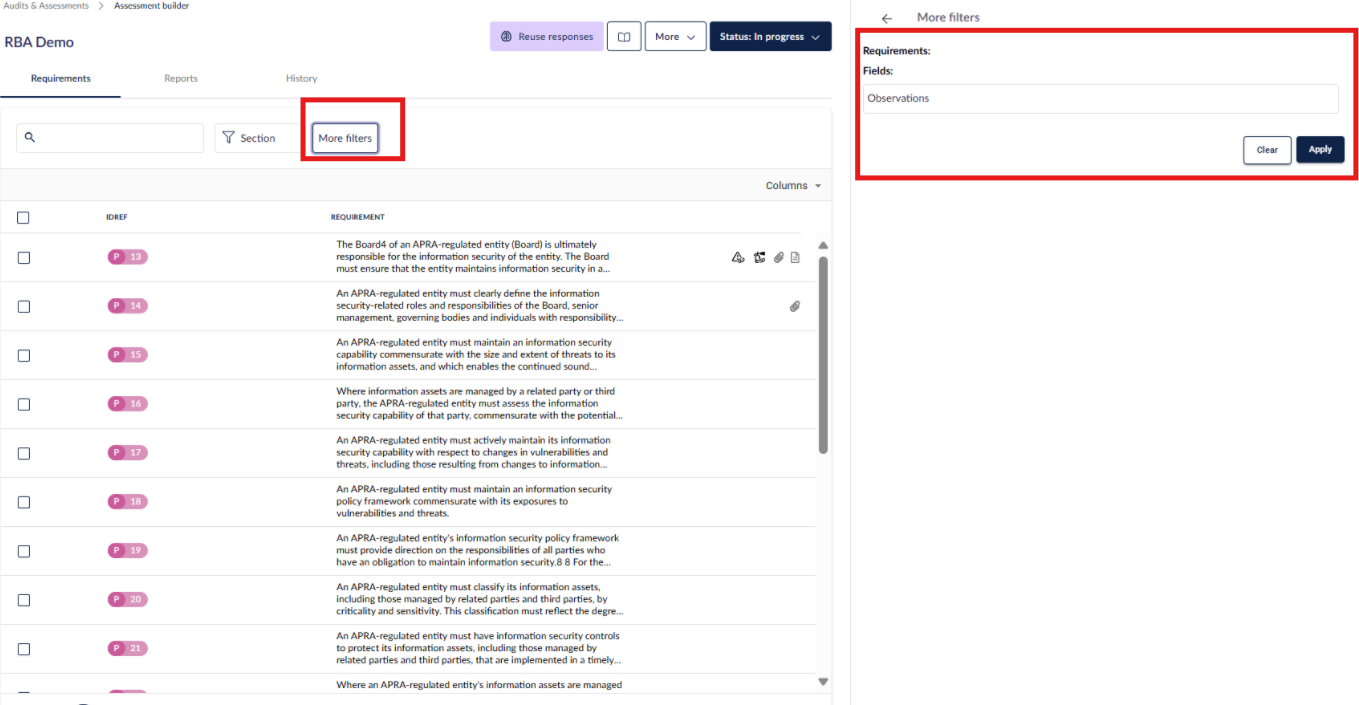Tick the checkbox for requirement 19
This screenshot has height=705, width=1359.
click(x=24, y=552)
